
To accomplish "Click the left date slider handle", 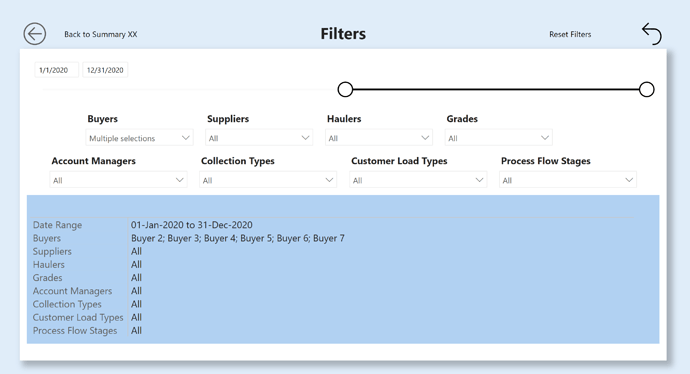I will pyautogui.click(x=345, y=89).
